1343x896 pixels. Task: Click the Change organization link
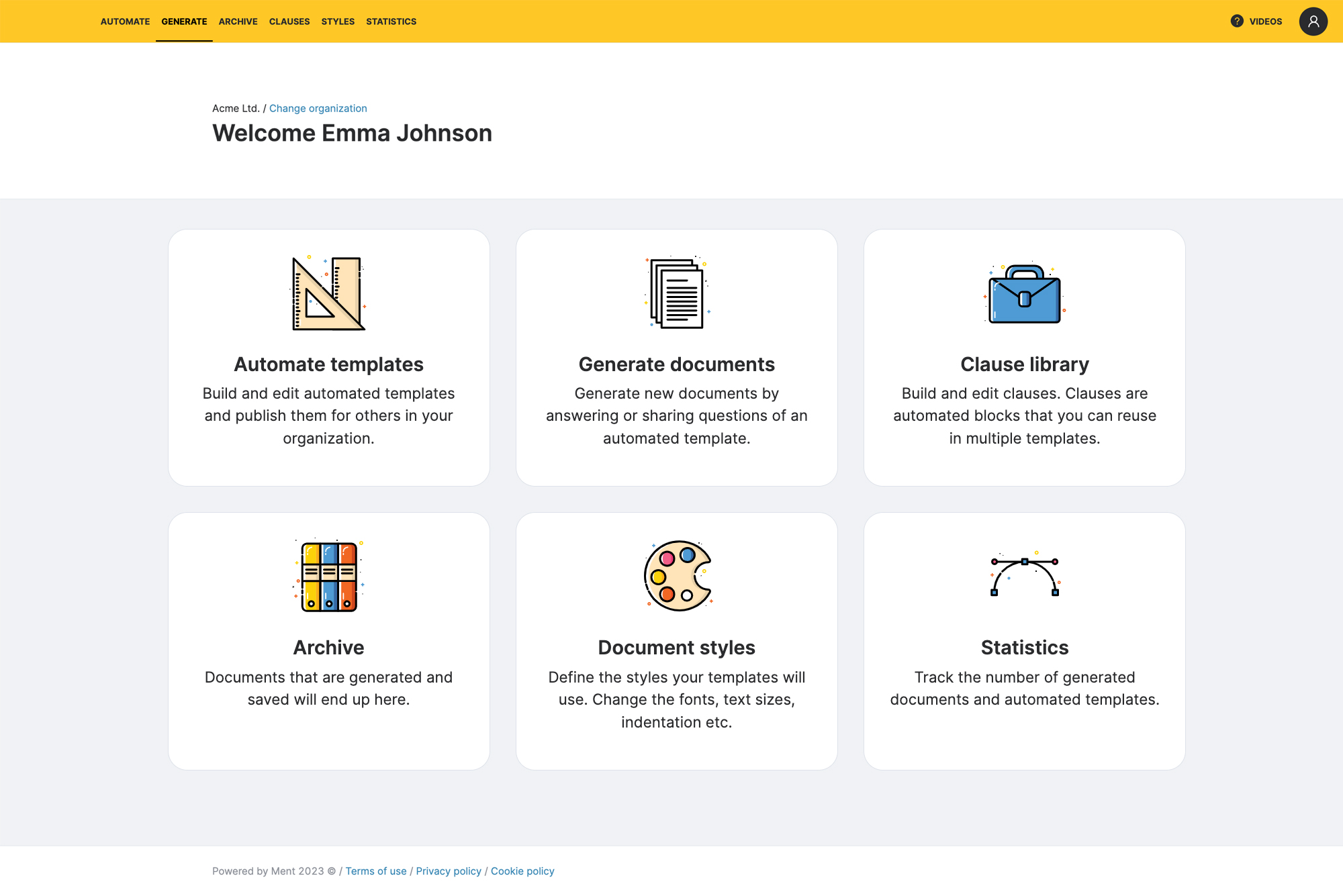(x=318, y=108)
